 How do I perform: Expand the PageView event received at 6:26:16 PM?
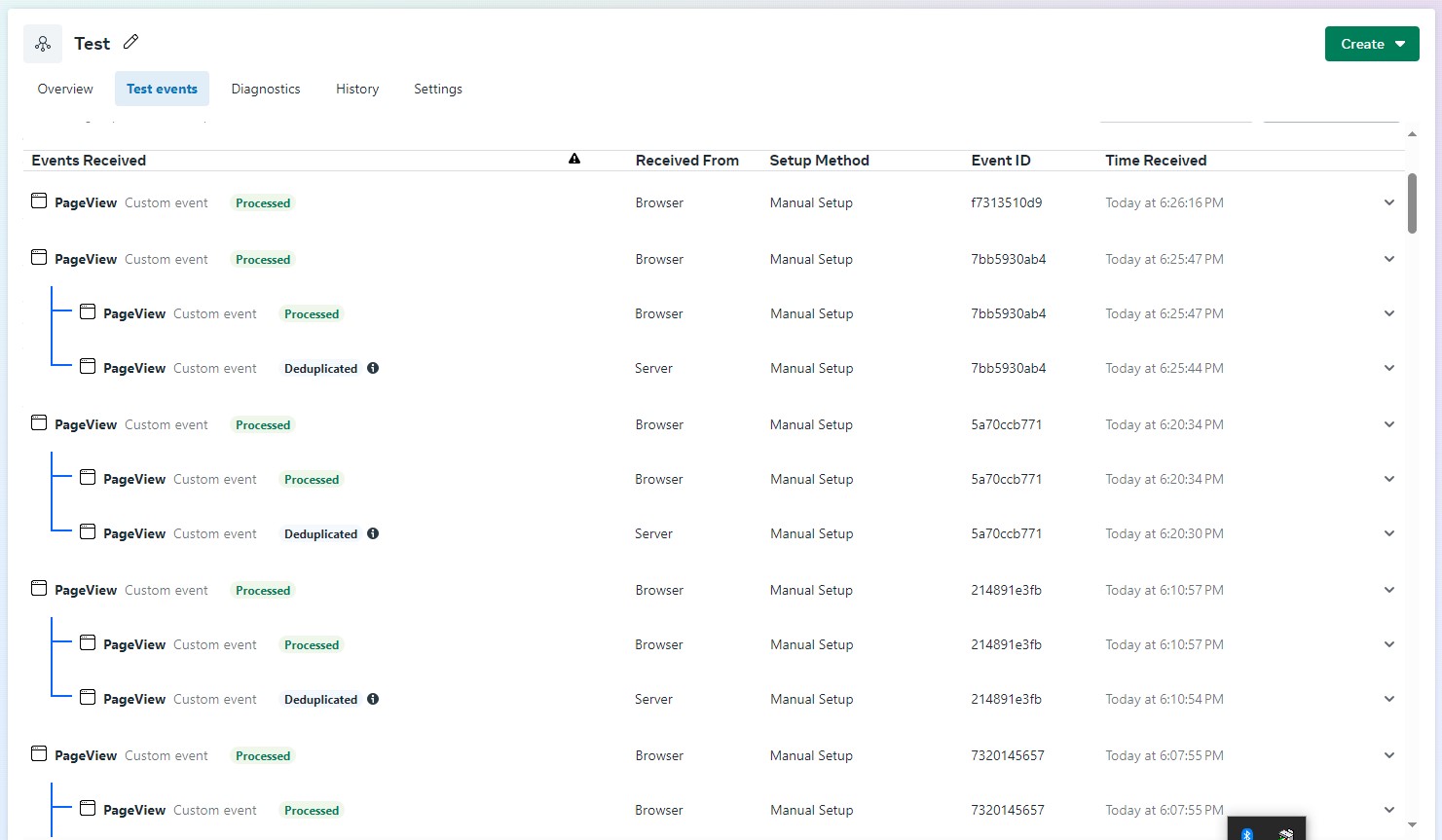pyautogui.click(x=1389, y=202)
